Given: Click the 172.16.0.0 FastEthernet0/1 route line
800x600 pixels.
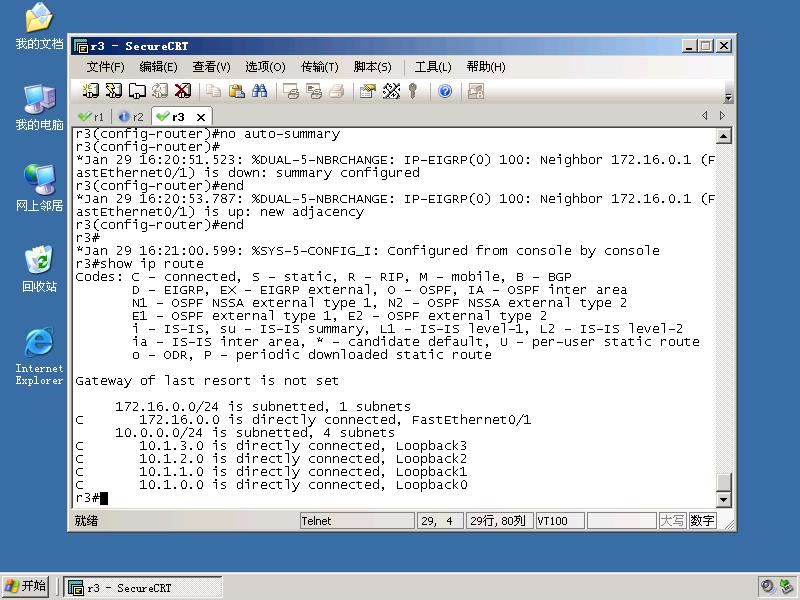Looking at the screenshot, I should (x=303, y=420).
